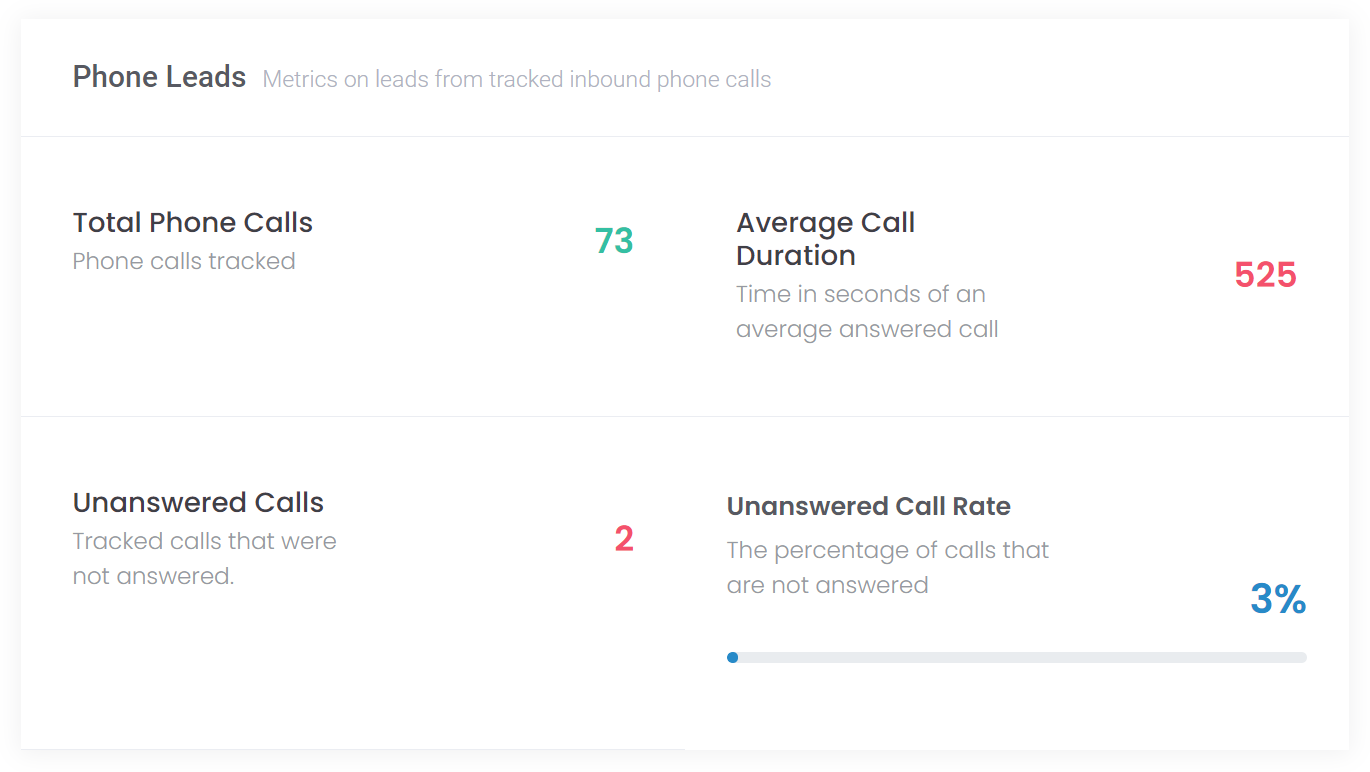Click the Unanswered Call Rate card area

click(1017, 583)
